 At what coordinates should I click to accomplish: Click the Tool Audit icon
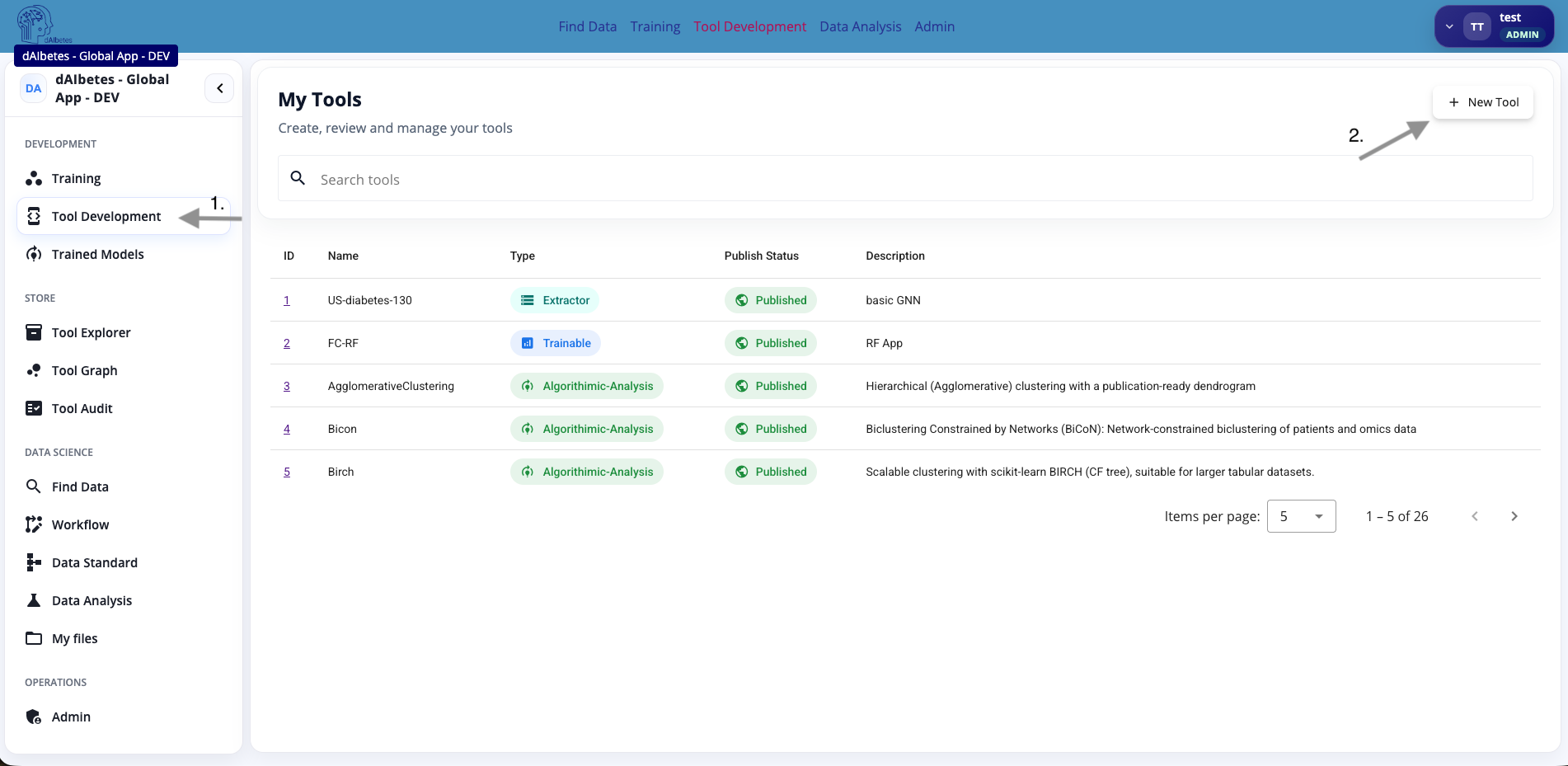tap(34, 408)
